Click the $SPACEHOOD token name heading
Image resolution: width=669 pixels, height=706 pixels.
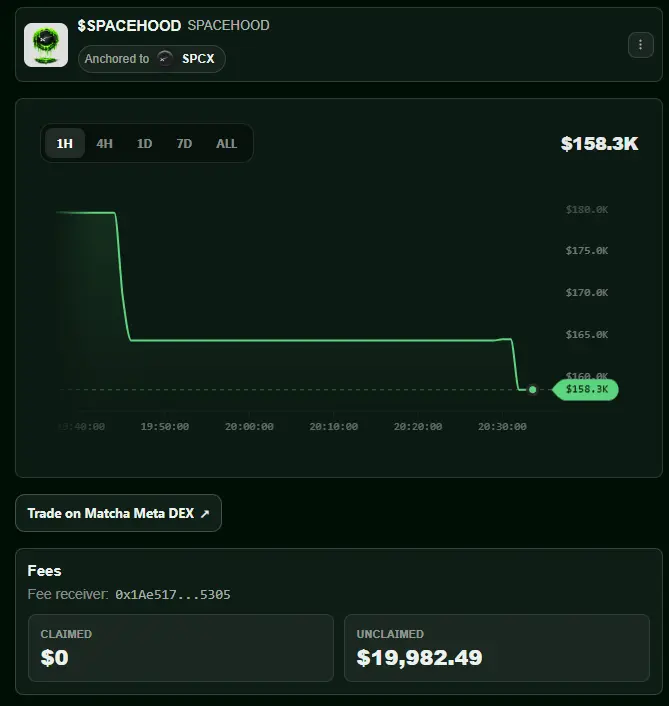[x=129, y=26]
